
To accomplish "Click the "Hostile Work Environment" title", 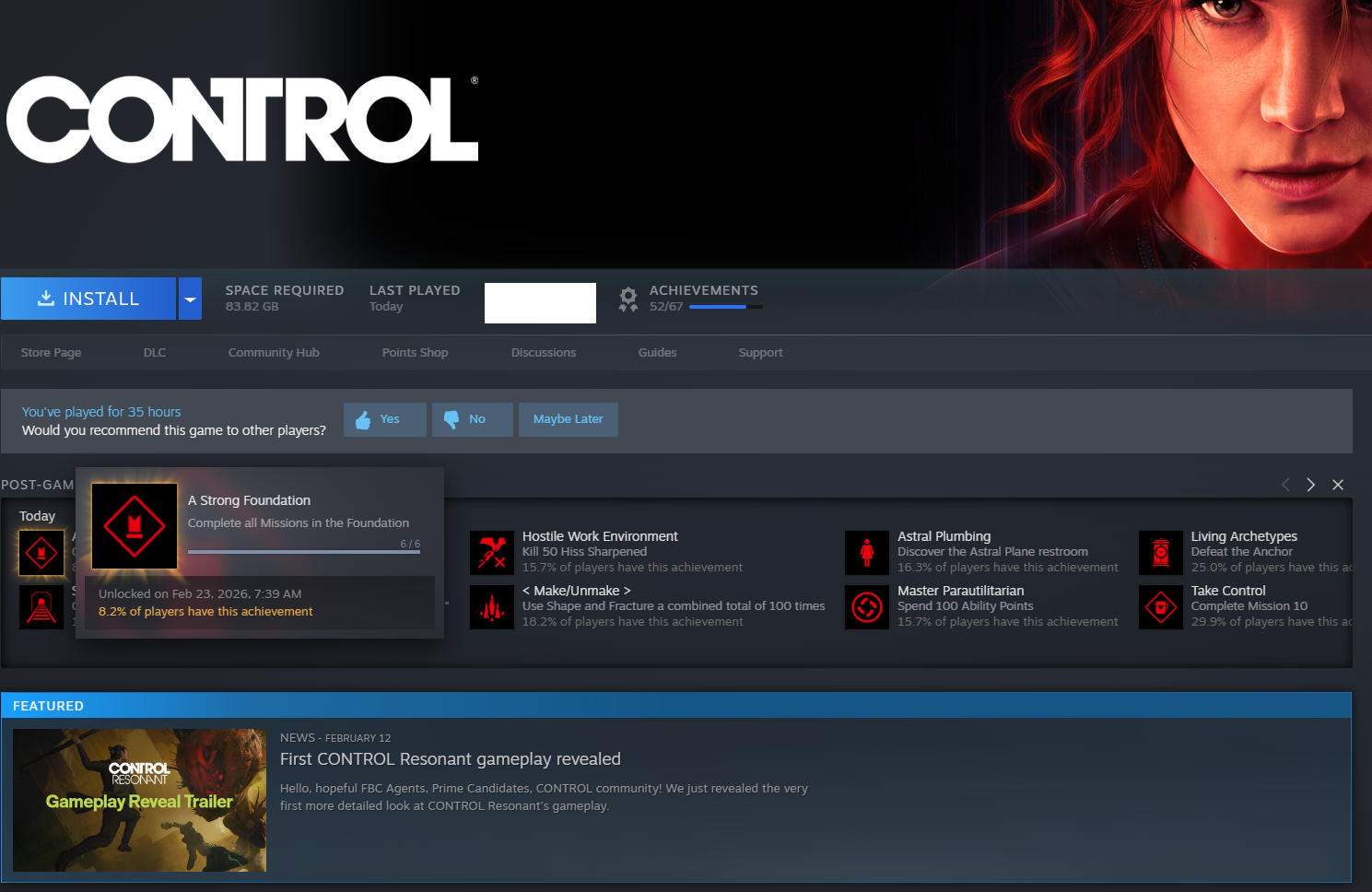I will point(600,536).
